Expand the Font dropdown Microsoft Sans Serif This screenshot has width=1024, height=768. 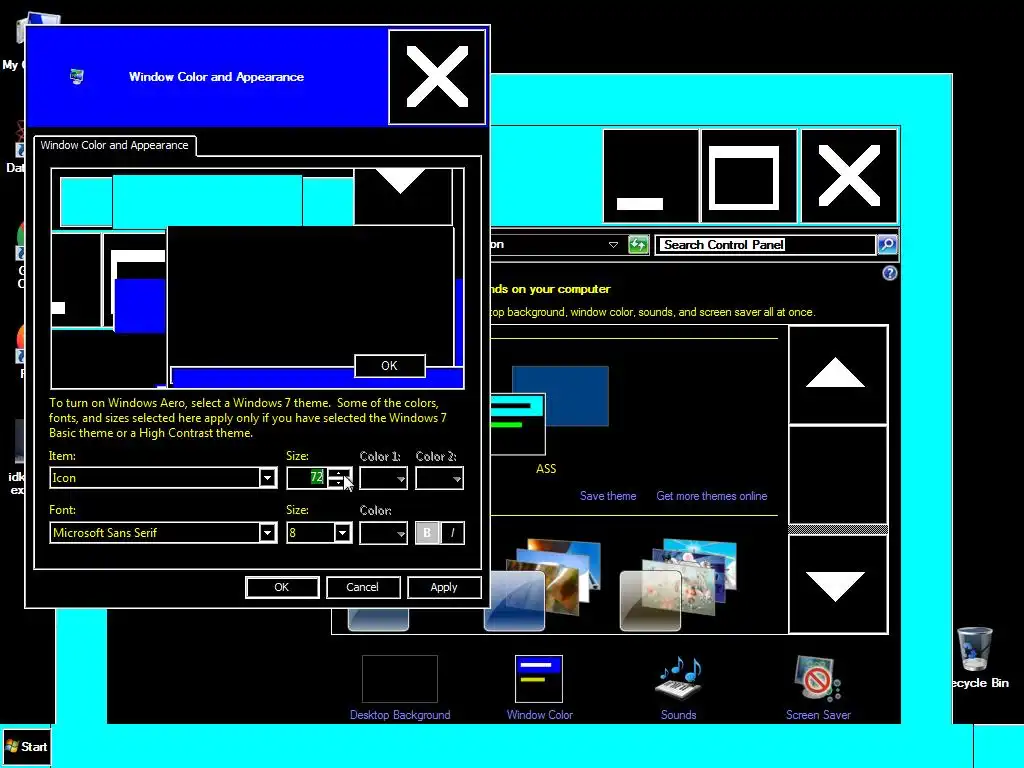(267, 533)
